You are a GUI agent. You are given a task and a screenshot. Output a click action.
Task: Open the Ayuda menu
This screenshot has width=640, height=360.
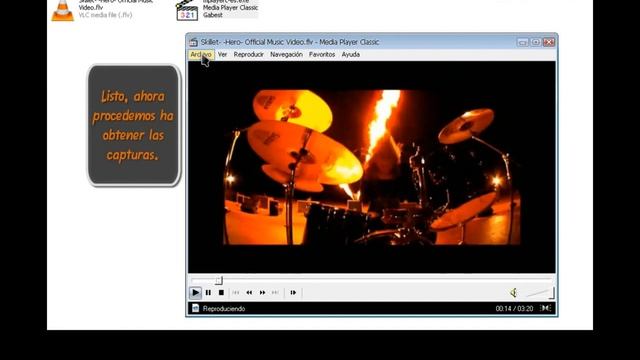tap(351, 54)
